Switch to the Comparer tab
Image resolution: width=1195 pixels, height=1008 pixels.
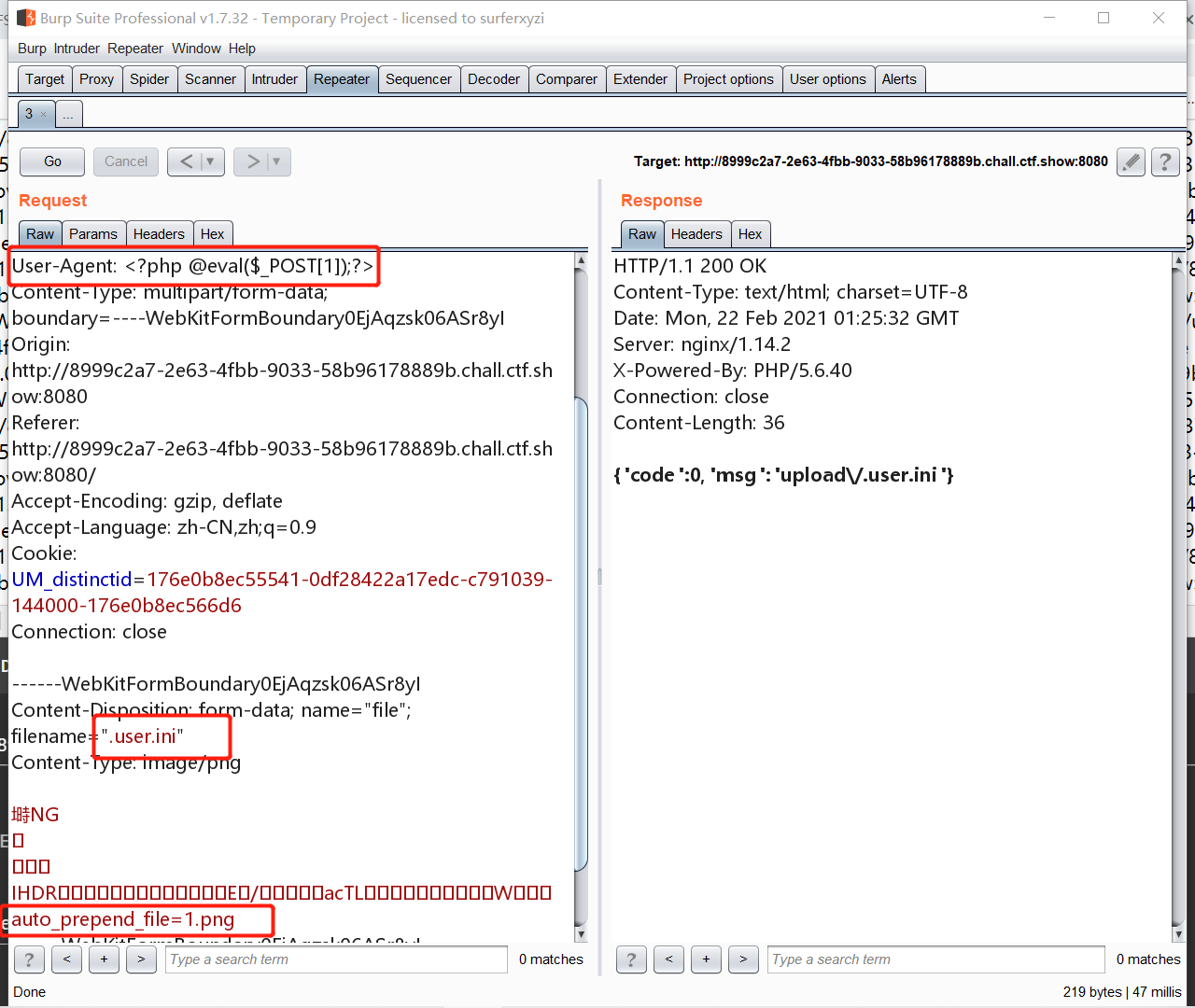(567, 79)
